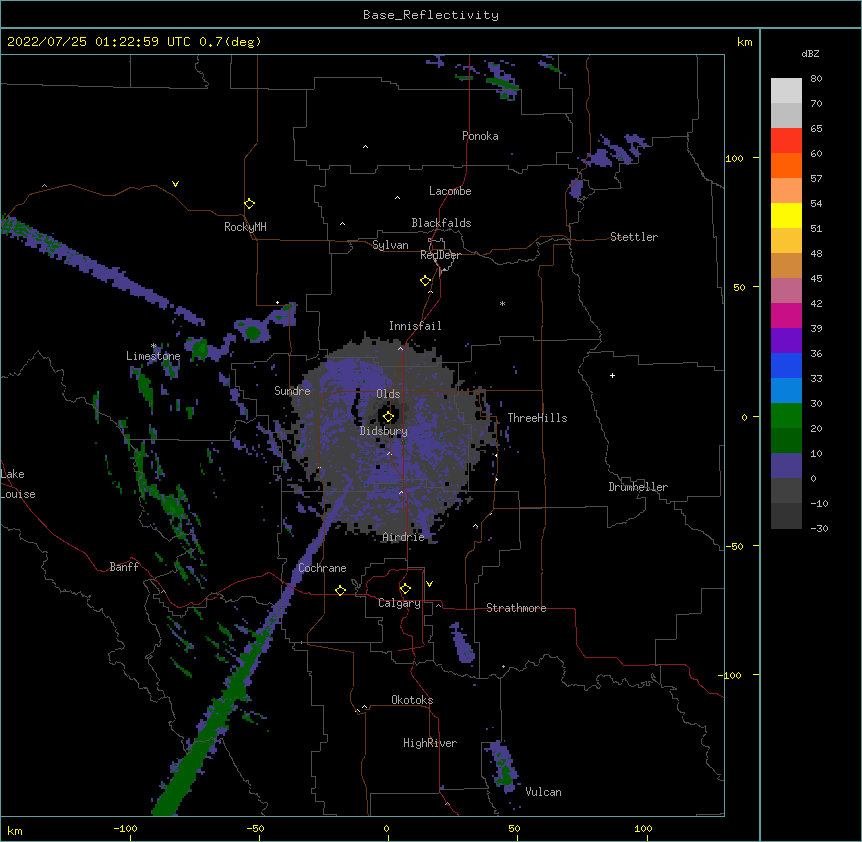Click the Vulcan city label
Screen dimensions: 862x842
click(x=544, y=792)
